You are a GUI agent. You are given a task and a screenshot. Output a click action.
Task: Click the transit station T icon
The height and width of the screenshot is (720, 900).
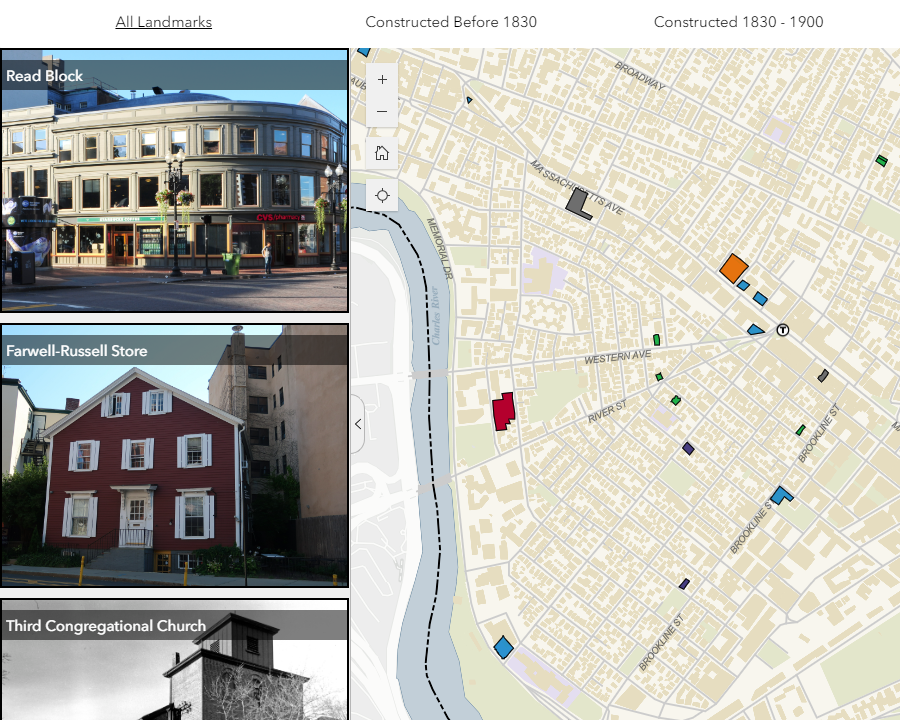(783, 329)
